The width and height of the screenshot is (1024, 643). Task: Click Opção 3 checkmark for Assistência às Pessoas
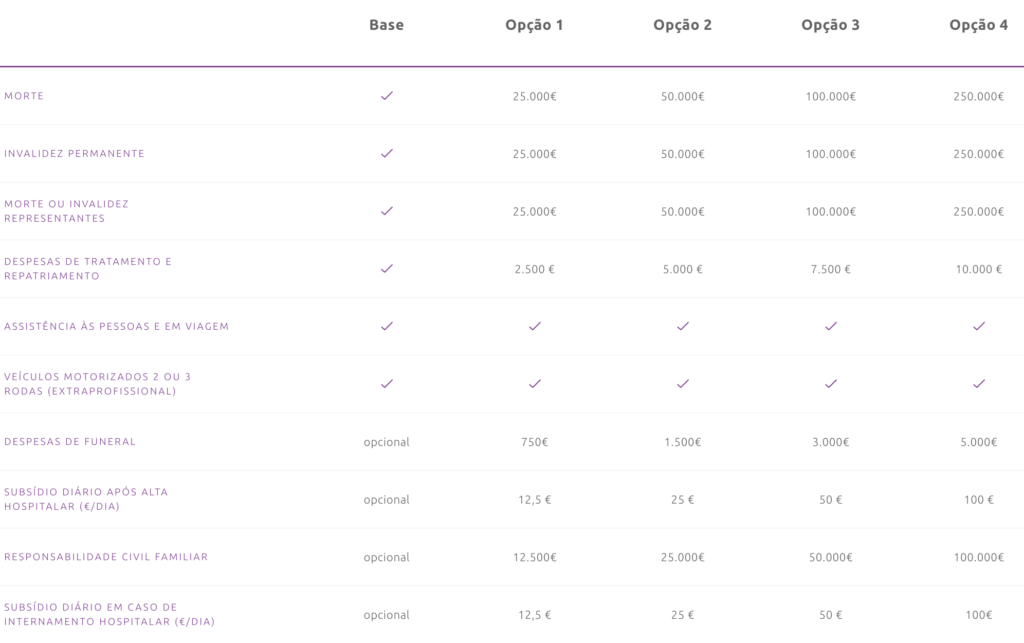[x=831, y=326]
